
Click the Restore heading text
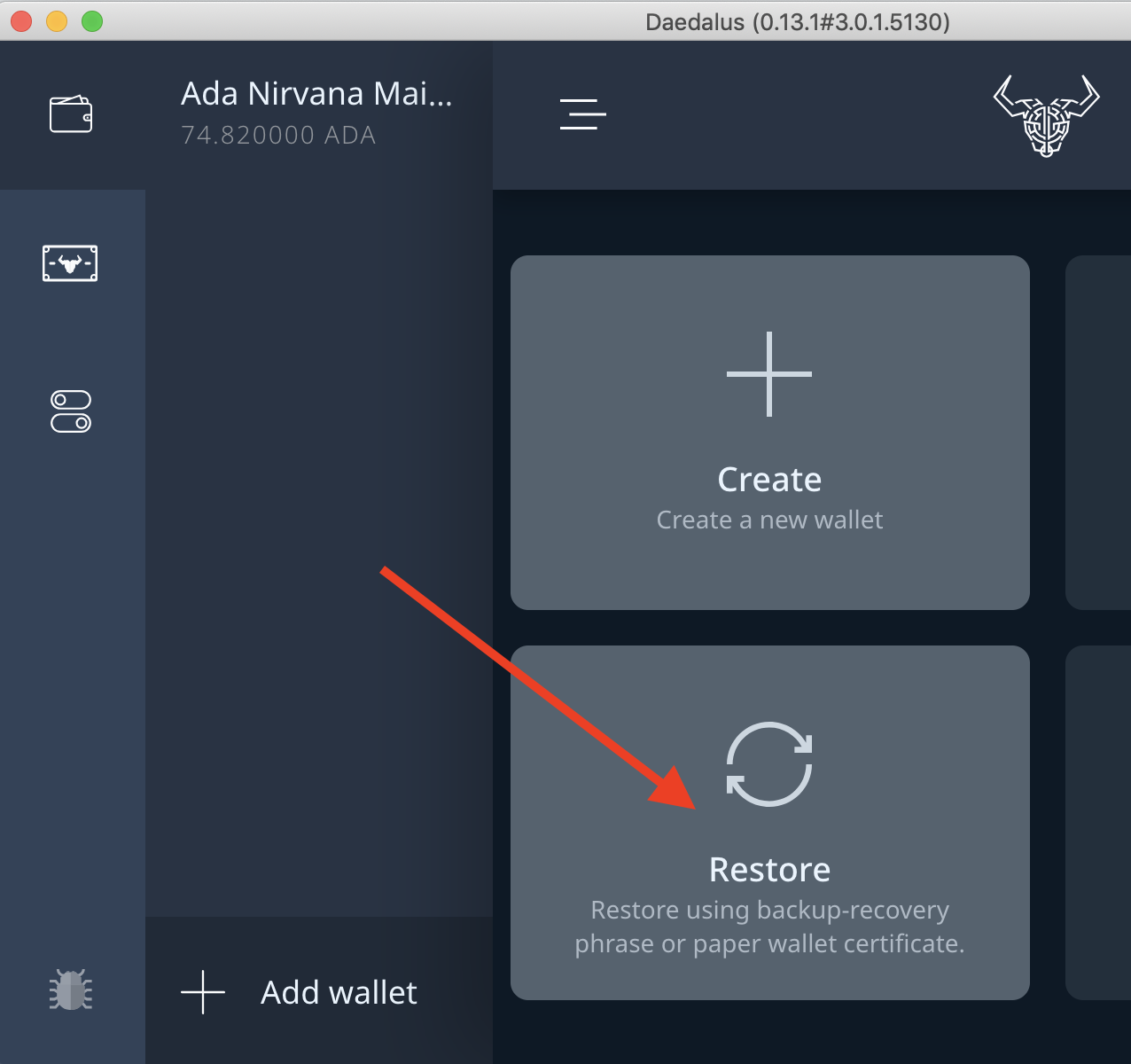coord(768,870)
